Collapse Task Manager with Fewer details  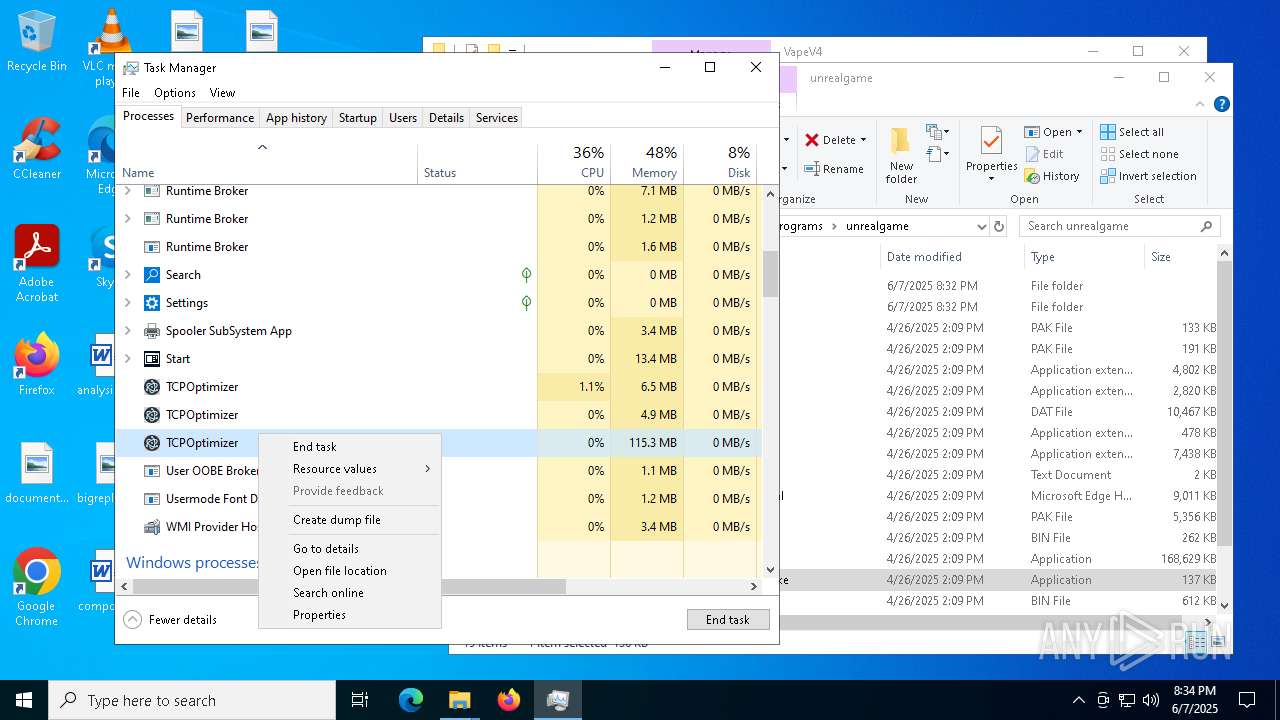click(170, 620)
